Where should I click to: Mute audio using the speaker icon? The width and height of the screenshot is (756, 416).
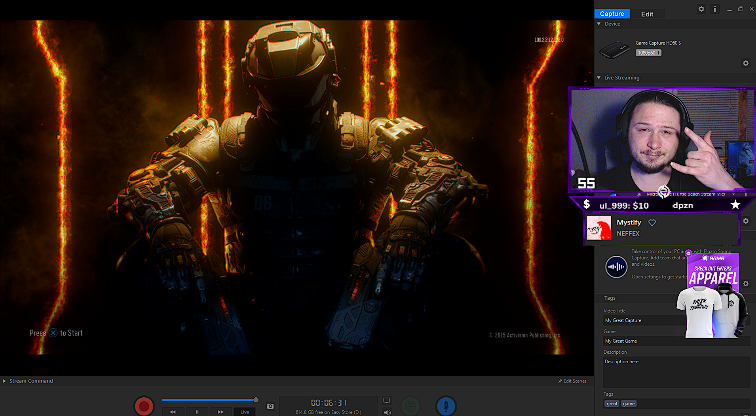click(x=387, y=412)
